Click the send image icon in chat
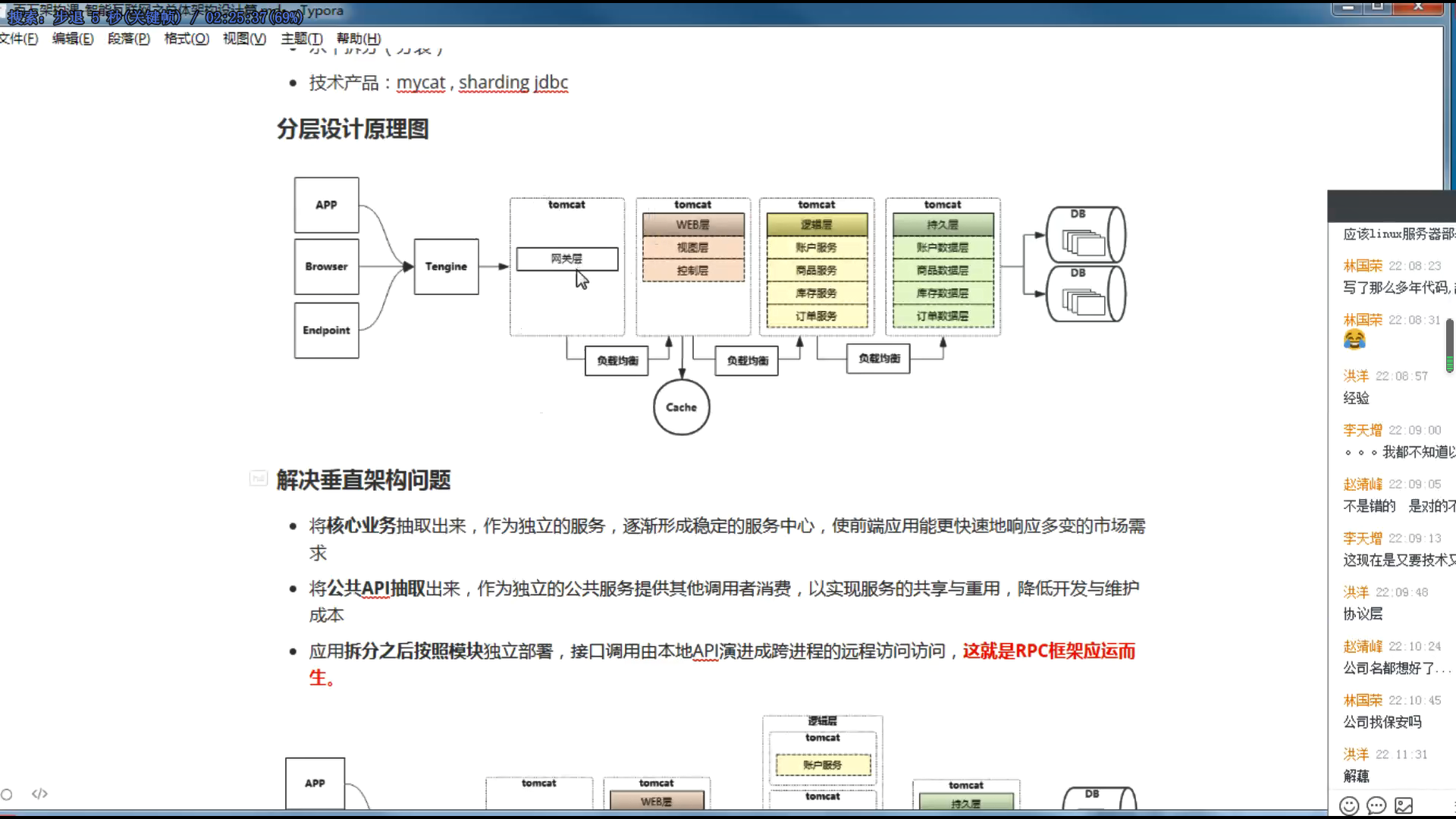This screenshot has width=1456, height=819. pos(1404,805)
